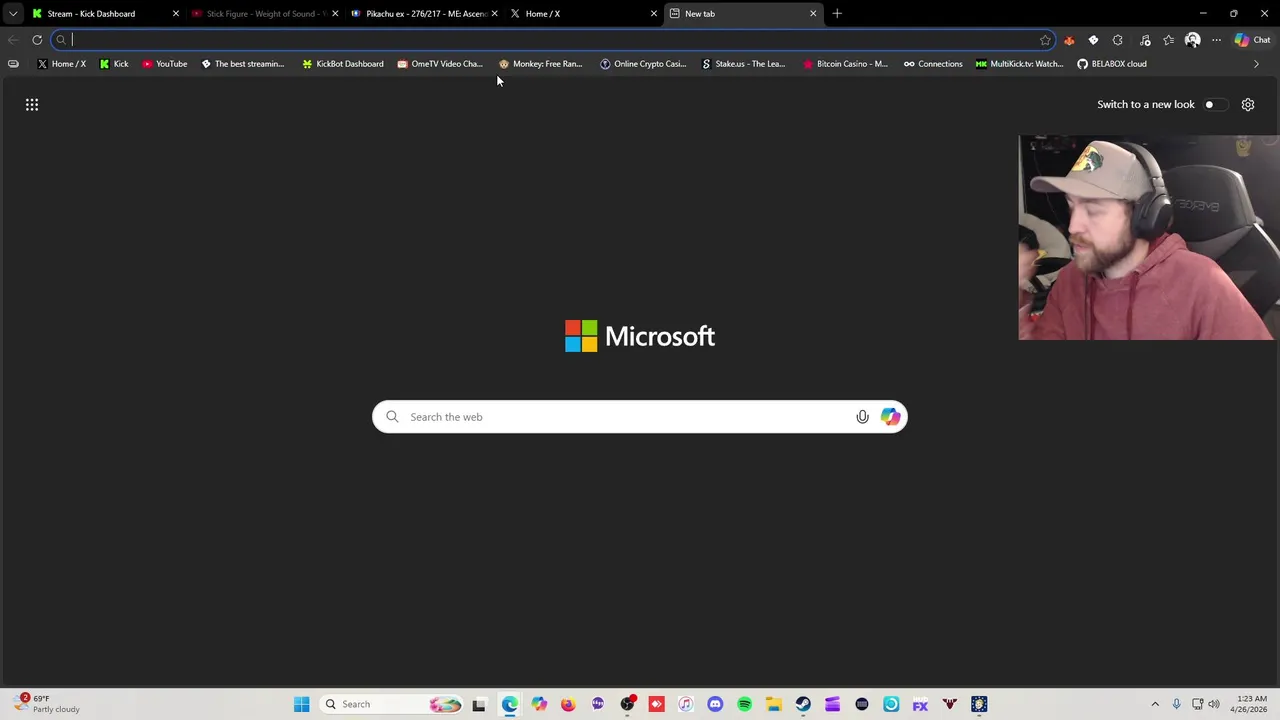Open the Extensions puzzle icon

1117,40
